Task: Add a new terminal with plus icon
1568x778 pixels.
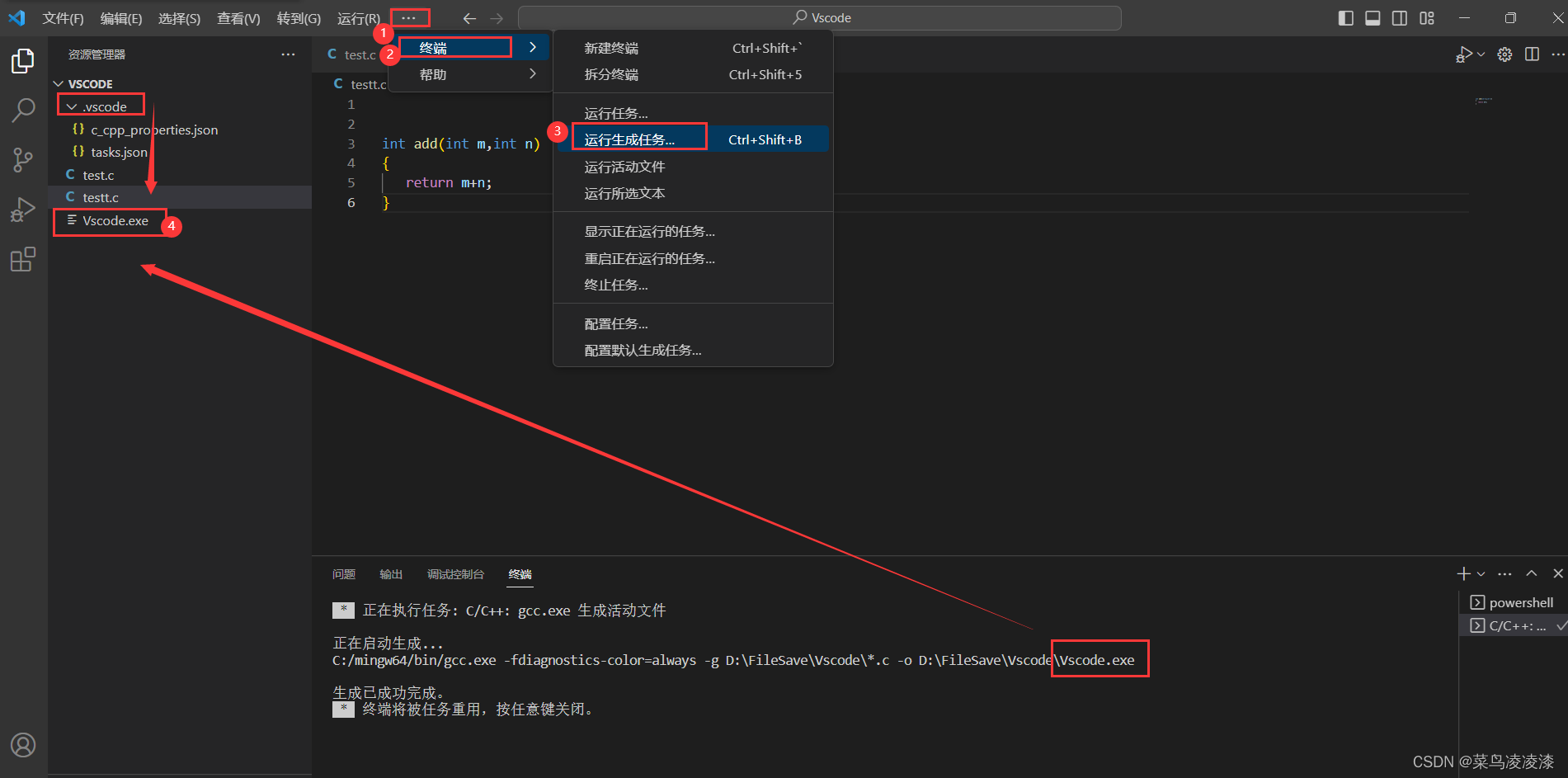Action: pyautogui.click(x=1464, y=573)
